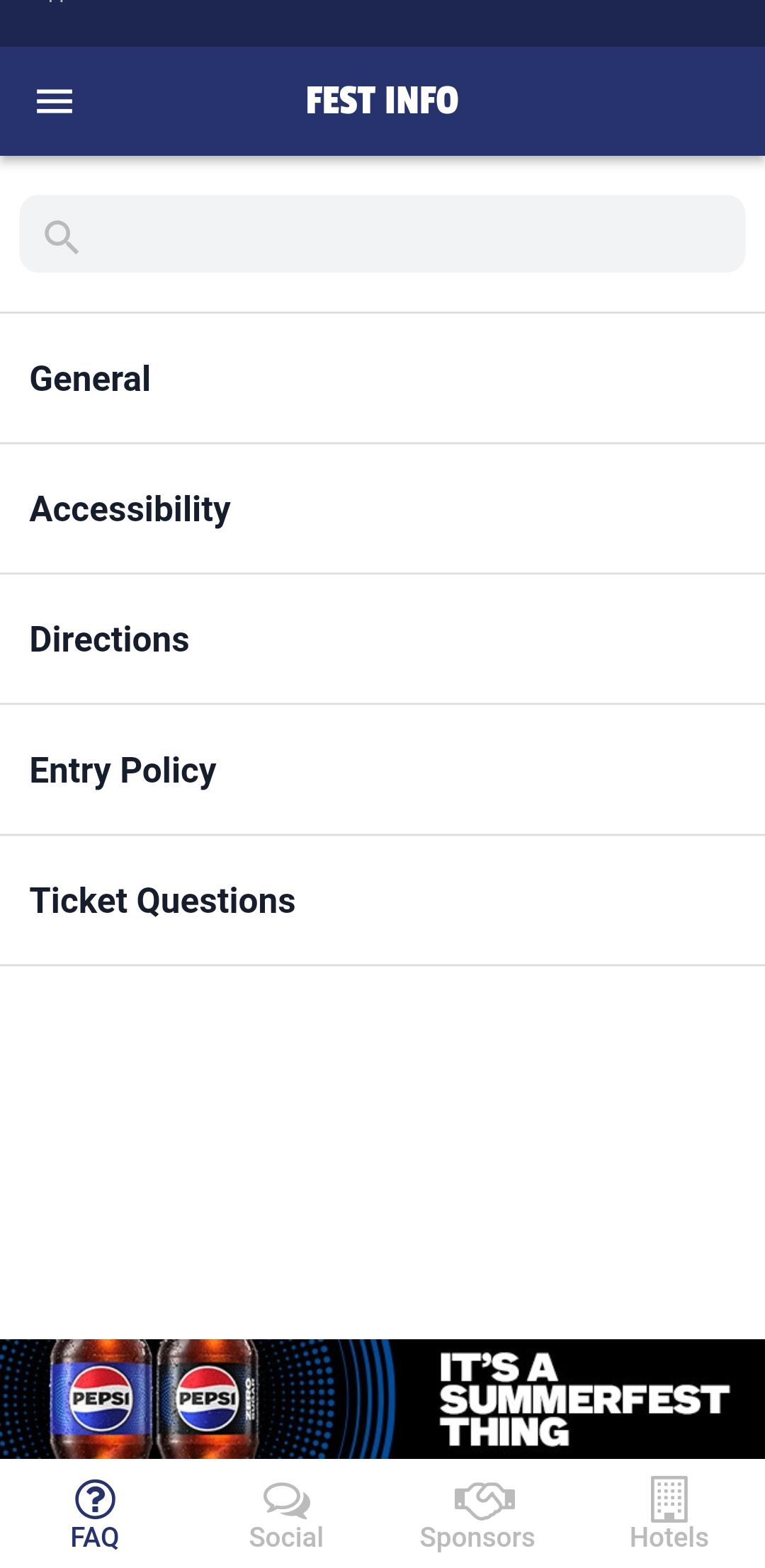Switch to the Hotels tab label
This screenshot has height=1568, width=765.
pos(669,1538)
